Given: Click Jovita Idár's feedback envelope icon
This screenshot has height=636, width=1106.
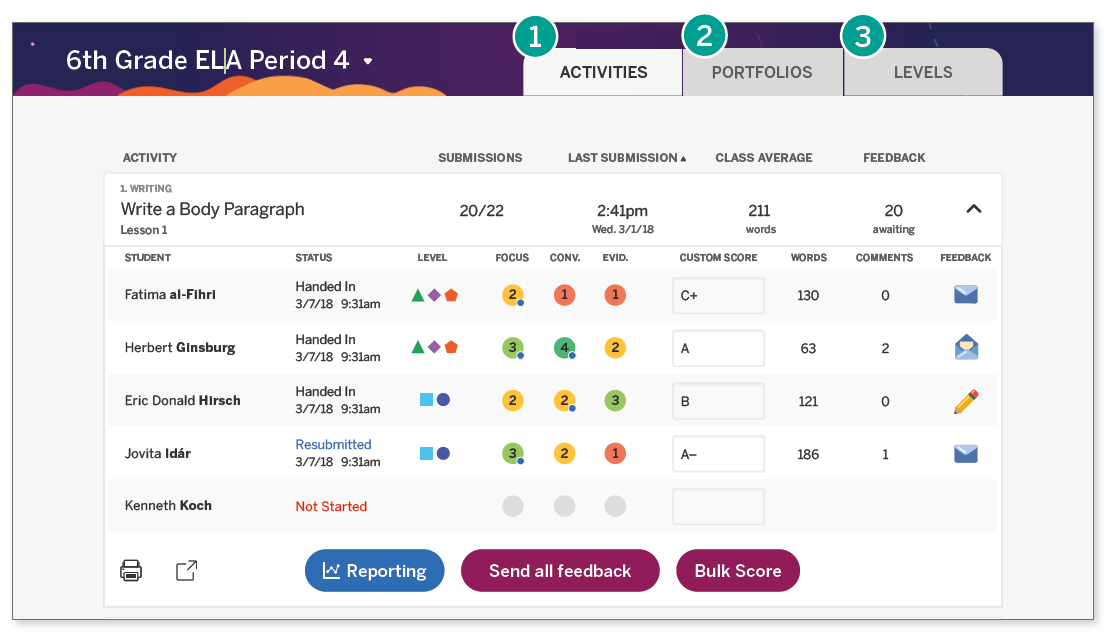Looking at the screenshot, I should (965, 454).
